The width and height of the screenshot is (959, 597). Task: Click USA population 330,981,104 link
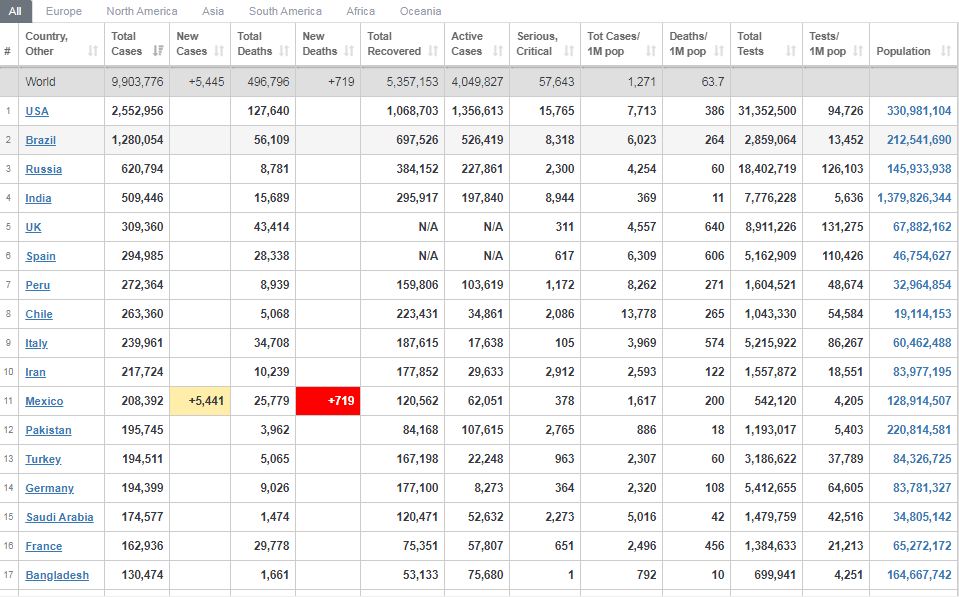pyautogui.click(x=919, y=111)
